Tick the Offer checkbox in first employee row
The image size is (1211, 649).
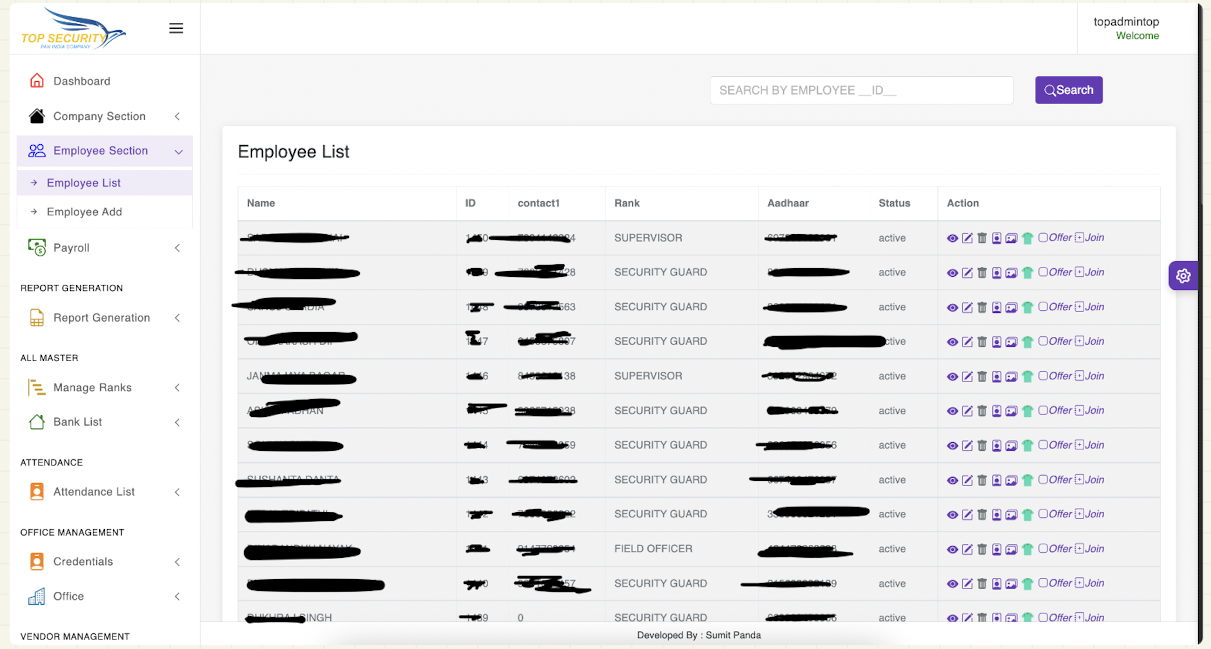coord(1043,238)
